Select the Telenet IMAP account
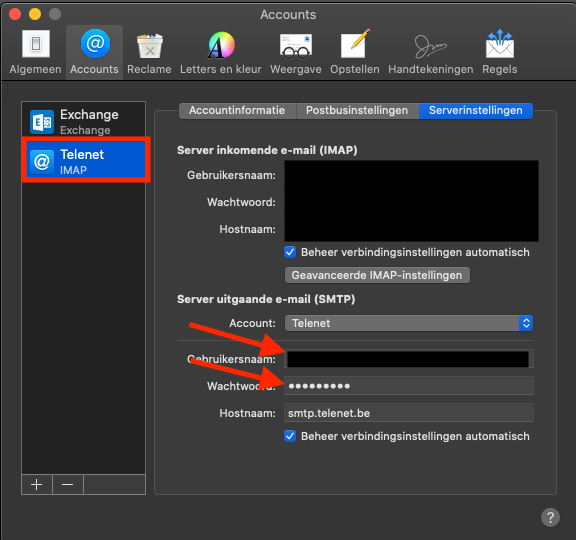The image size is (576, 540). (x=86, y=160)
